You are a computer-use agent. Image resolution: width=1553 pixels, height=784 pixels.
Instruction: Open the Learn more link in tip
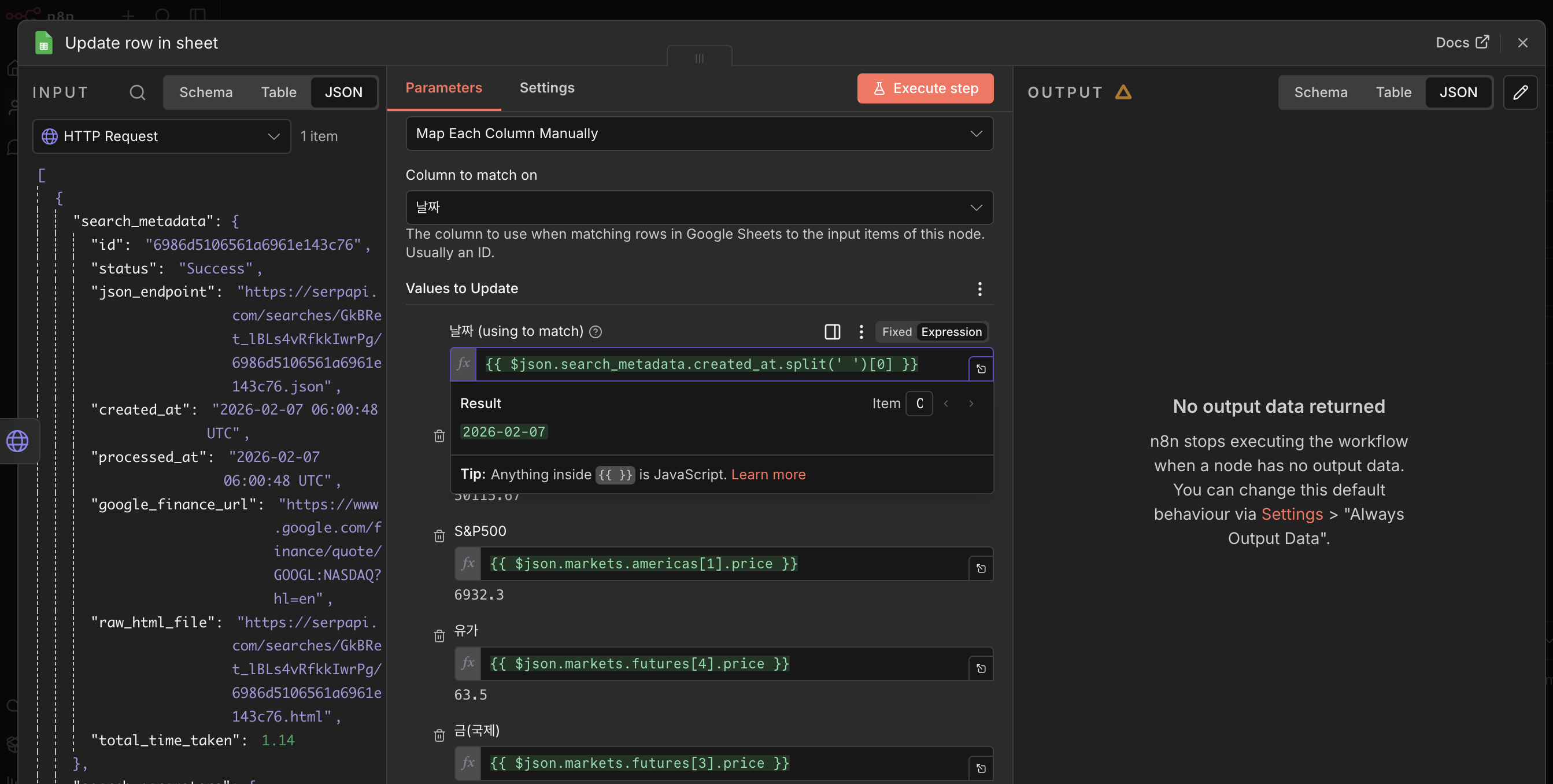(x=768, y=475)
